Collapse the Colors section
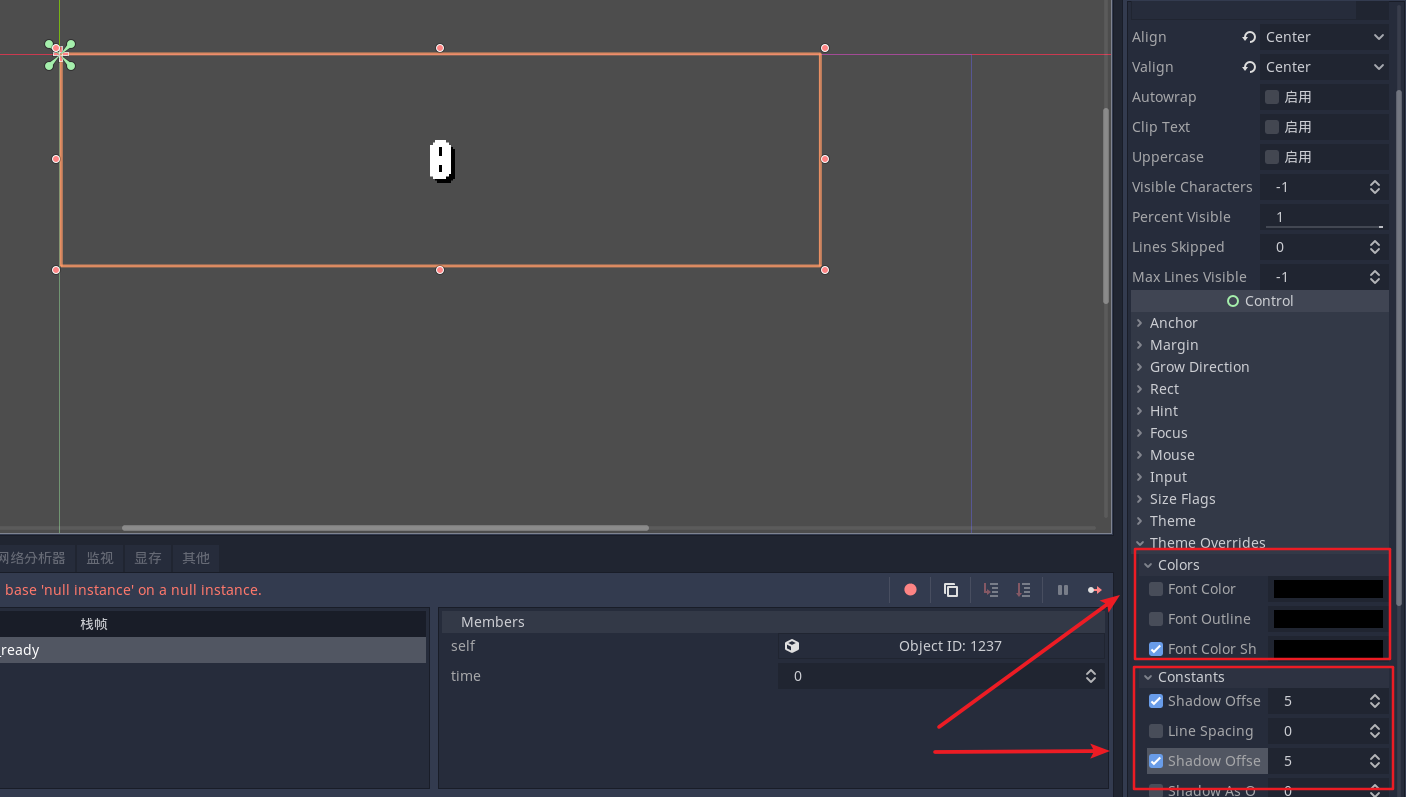 (1264, 565)
